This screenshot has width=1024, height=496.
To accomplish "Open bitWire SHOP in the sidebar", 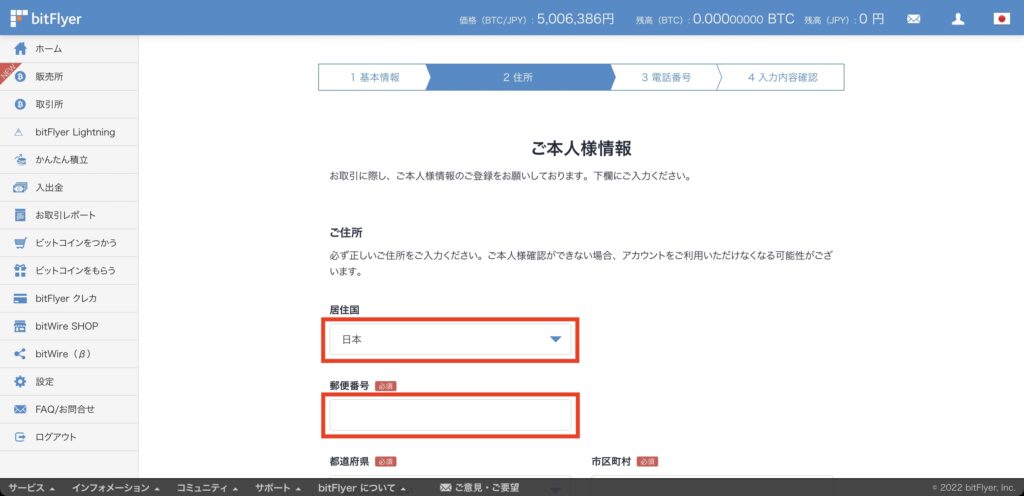I will pos(69,326).
